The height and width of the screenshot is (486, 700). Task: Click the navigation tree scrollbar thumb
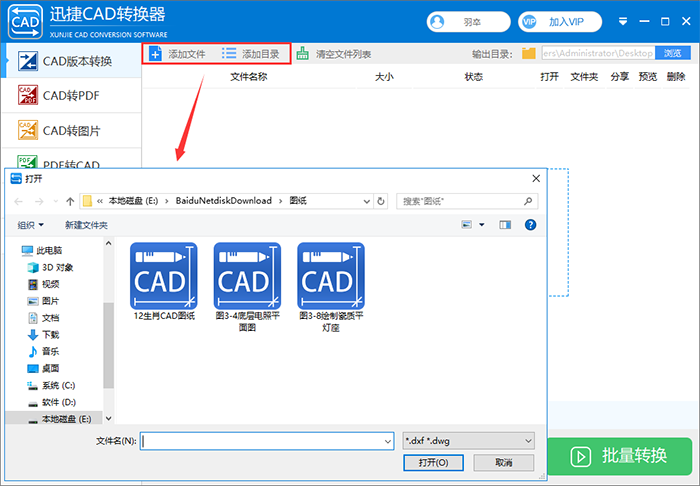click(x=108, y=345)
